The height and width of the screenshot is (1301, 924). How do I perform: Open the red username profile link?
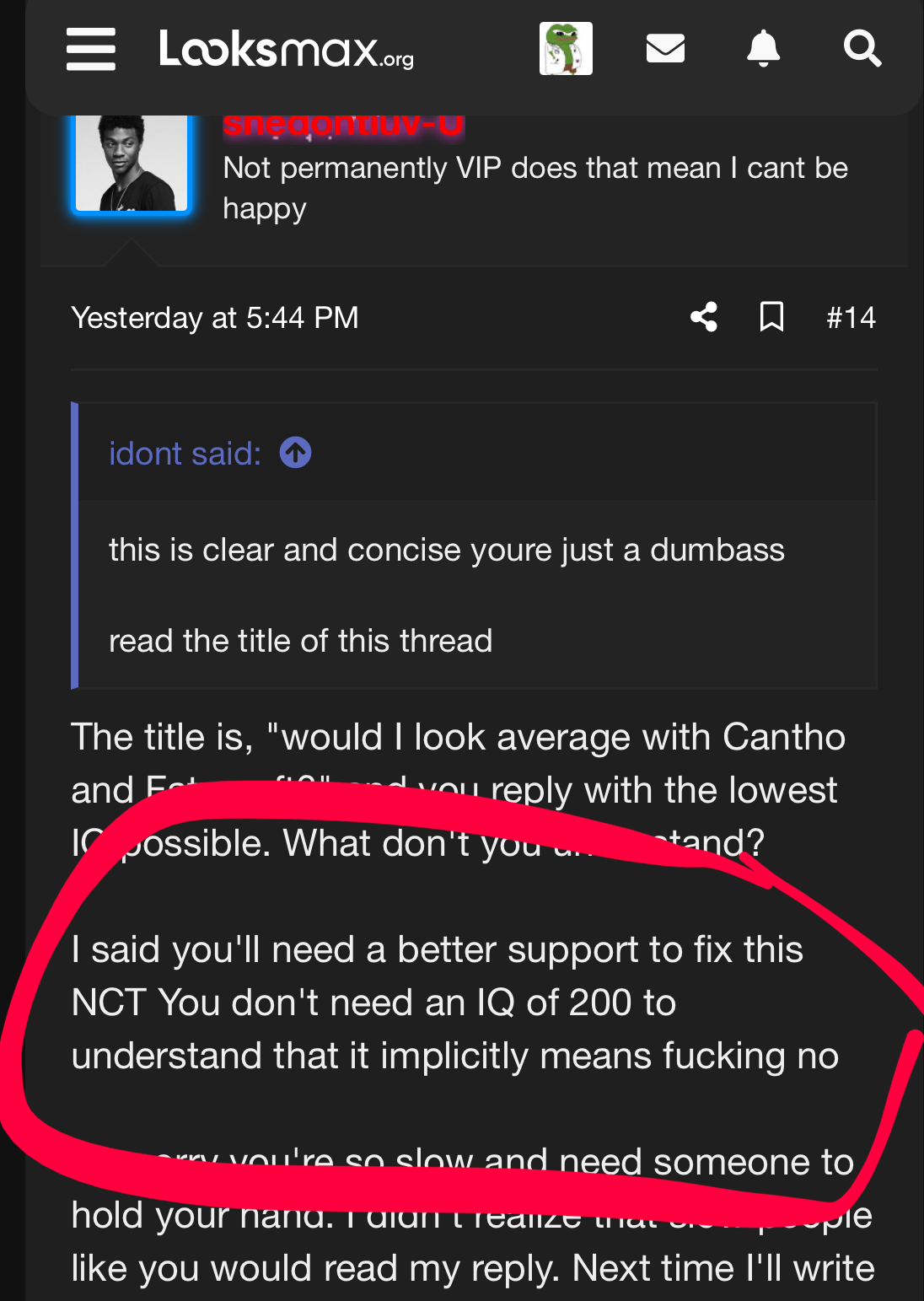point(343,126)
